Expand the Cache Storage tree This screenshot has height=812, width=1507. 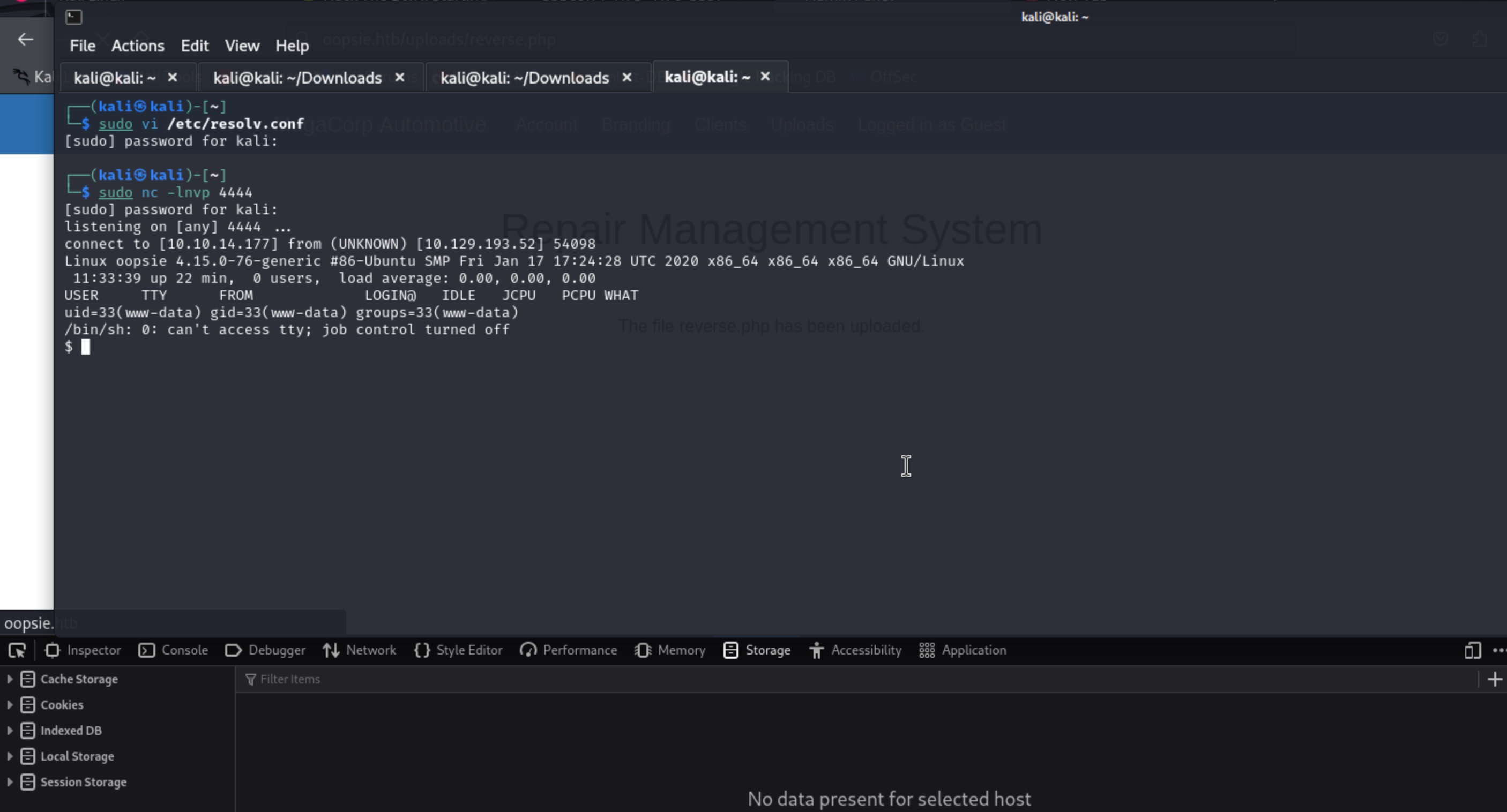coord(10,679)
